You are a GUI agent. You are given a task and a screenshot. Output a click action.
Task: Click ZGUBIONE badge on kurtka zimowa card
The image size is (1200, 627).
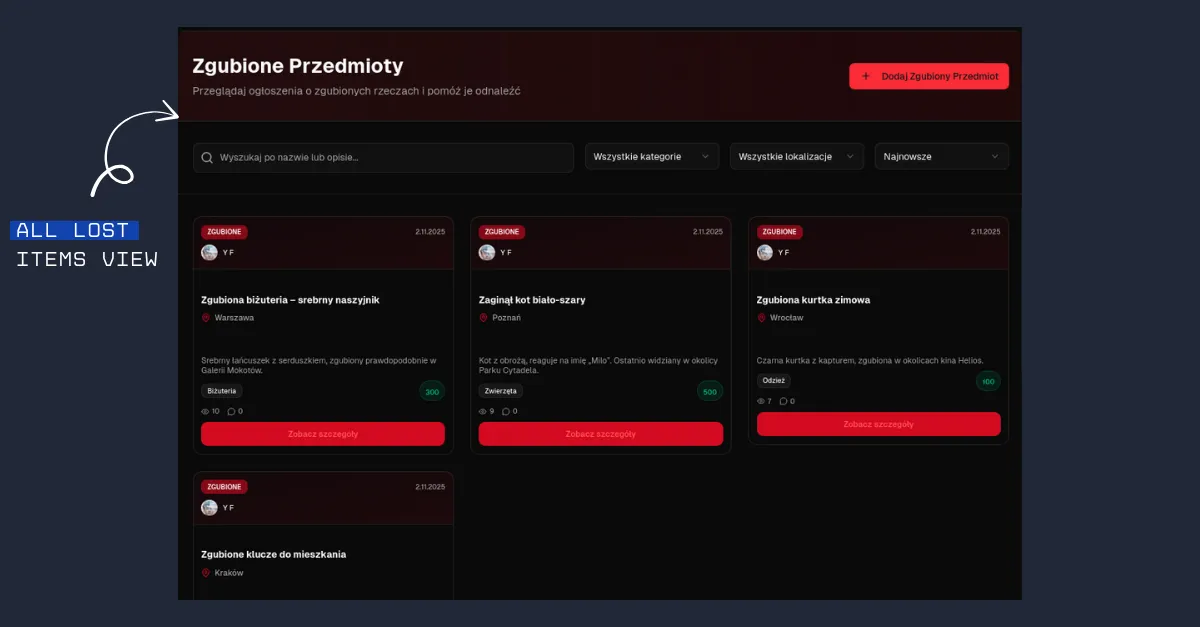coord(780,232)
